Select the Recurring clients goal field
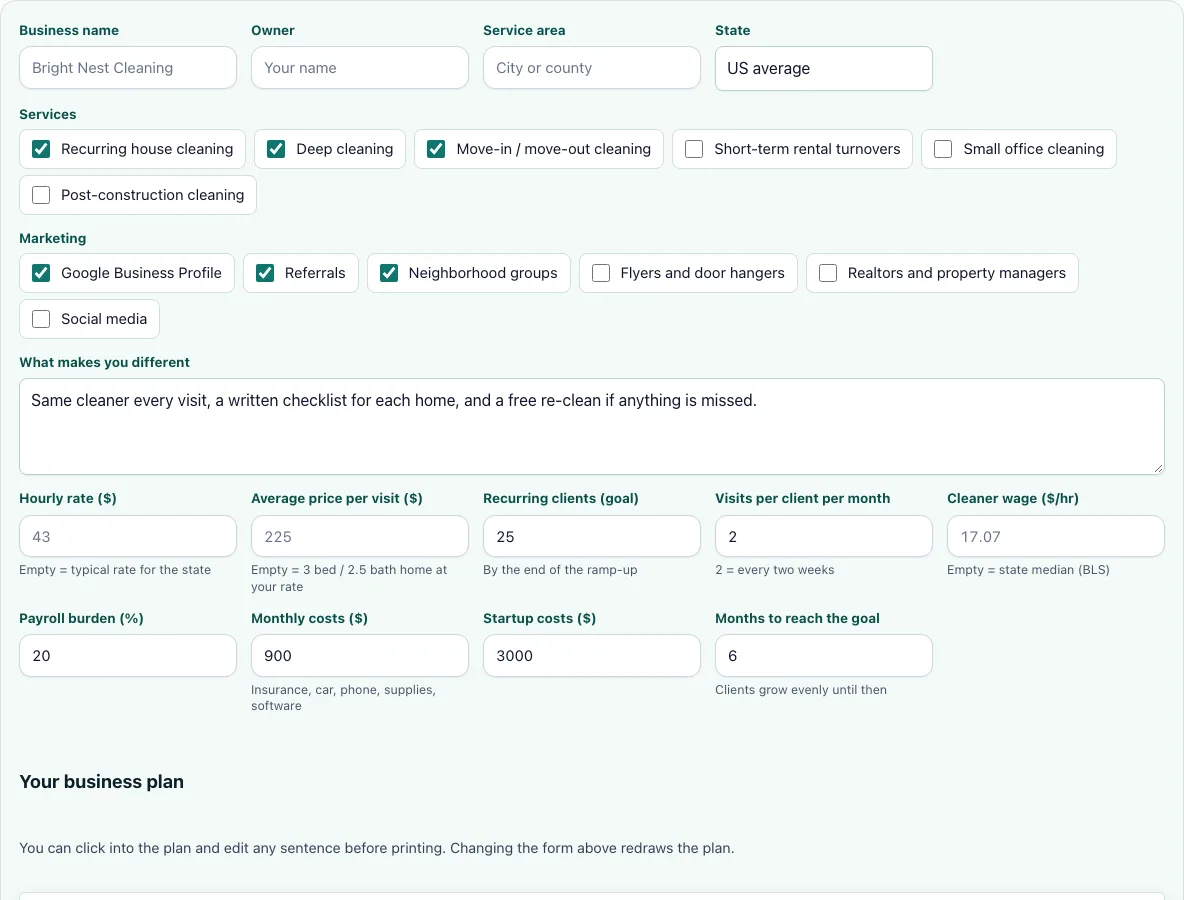Viewport: 1184px width, 900px height. tap(592, 537)
